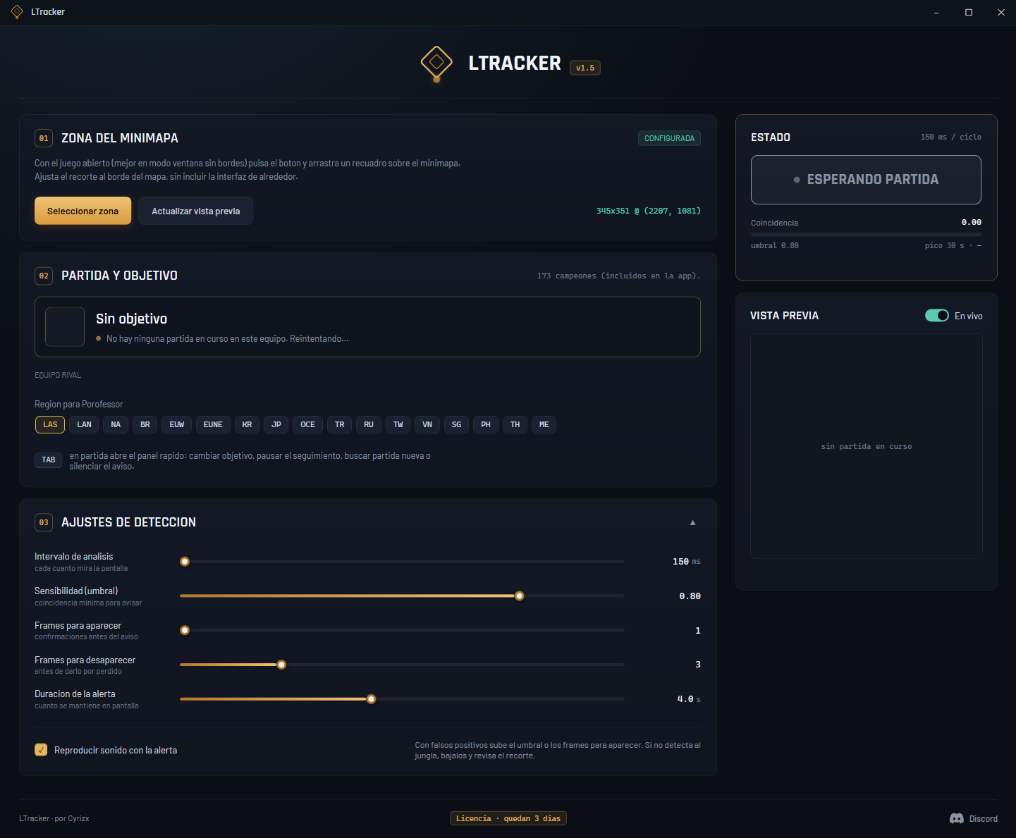
Task: Click the Sin objetivo target card
Action: point(367,327)
